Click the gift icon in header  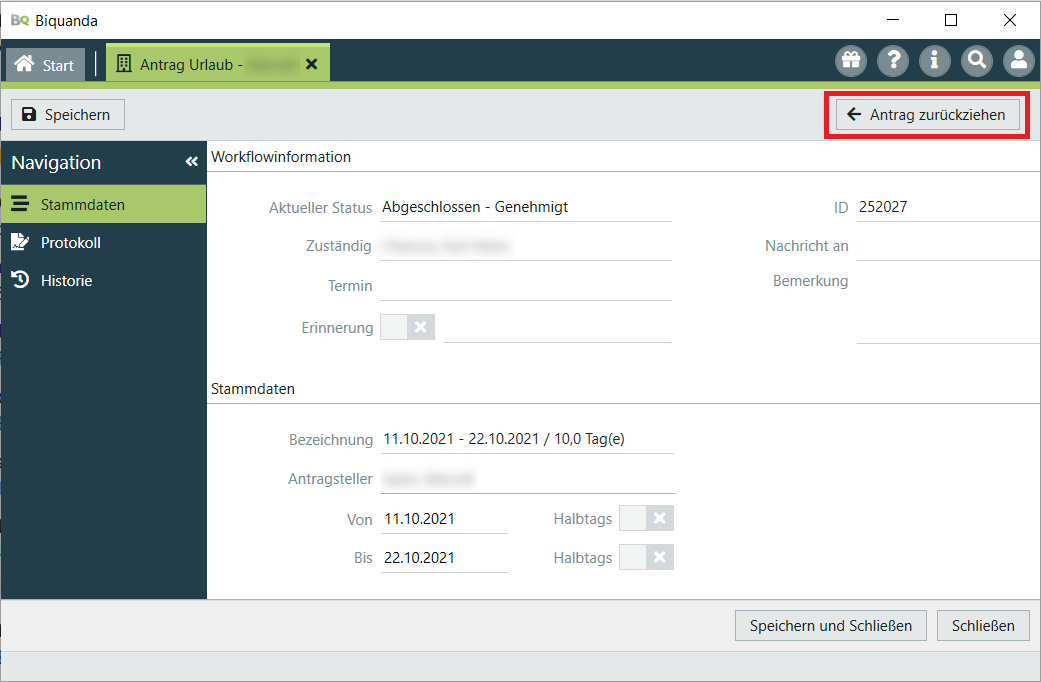pos(851,61)
